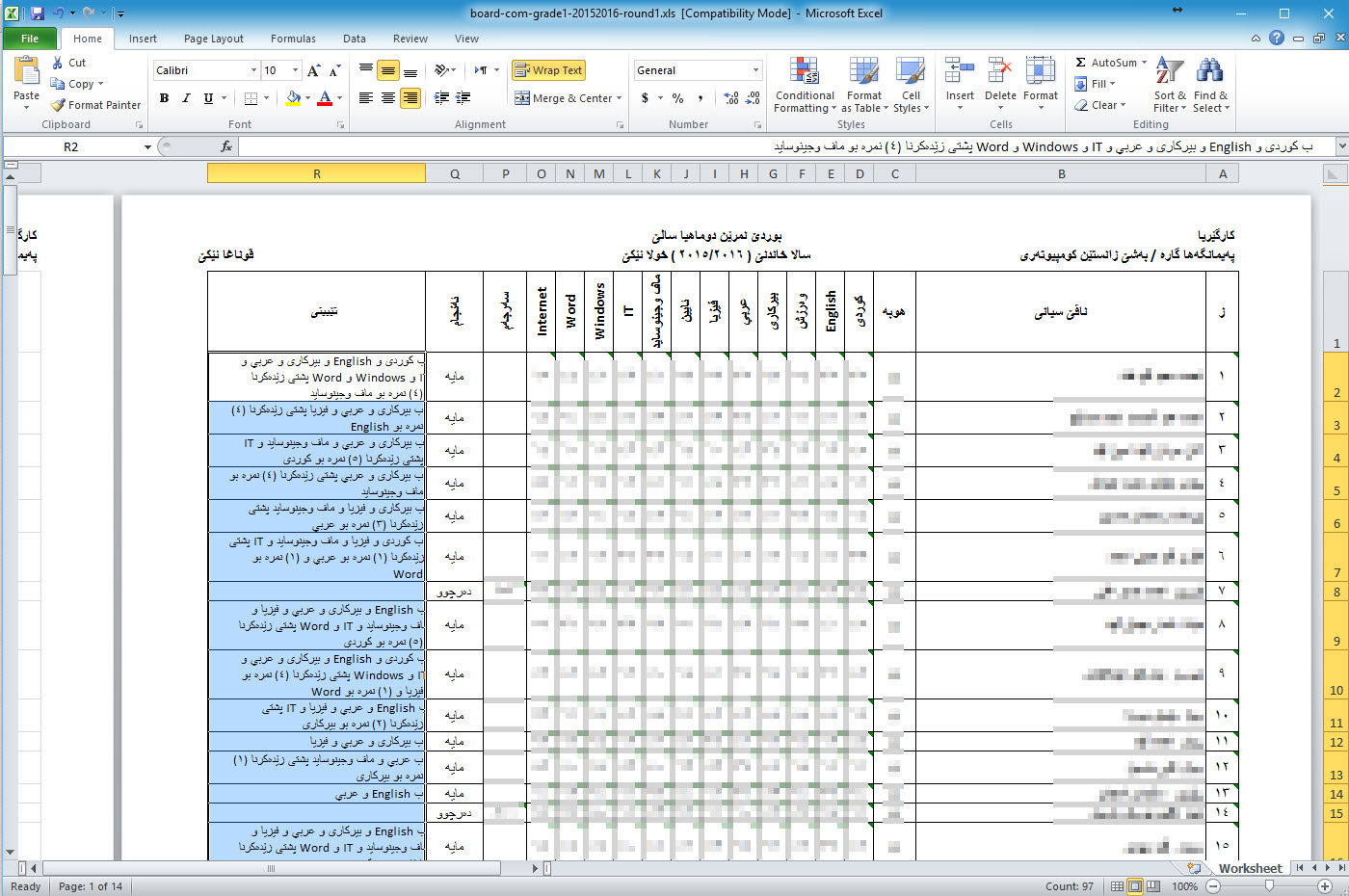Toggle Italic formatting

tap(186, 98)
